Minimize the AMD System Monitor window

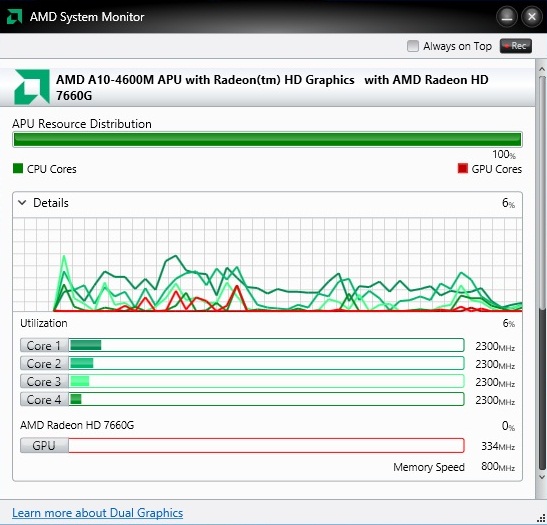(x=507, y=17)
